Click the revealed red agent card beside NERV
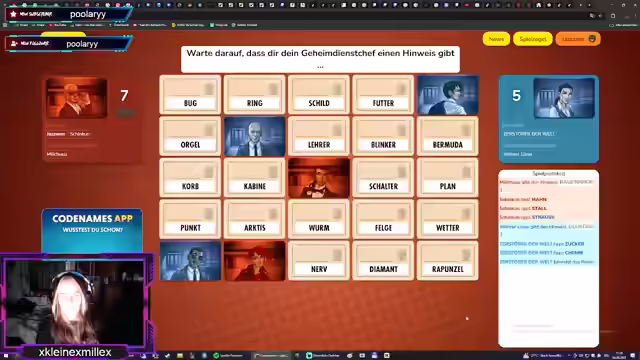 point(255,261)
